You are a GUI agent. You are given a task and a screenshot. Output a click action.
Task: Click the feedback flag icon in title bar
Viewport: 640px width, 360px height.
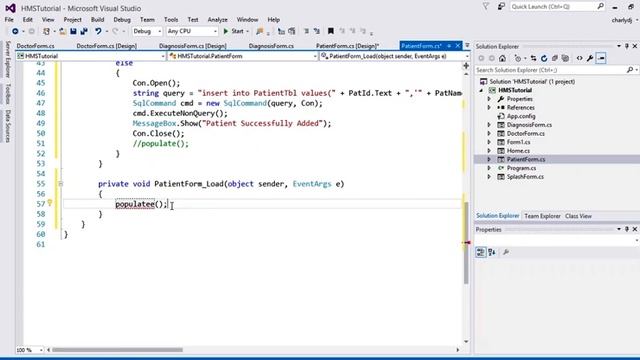click(486, 7)
